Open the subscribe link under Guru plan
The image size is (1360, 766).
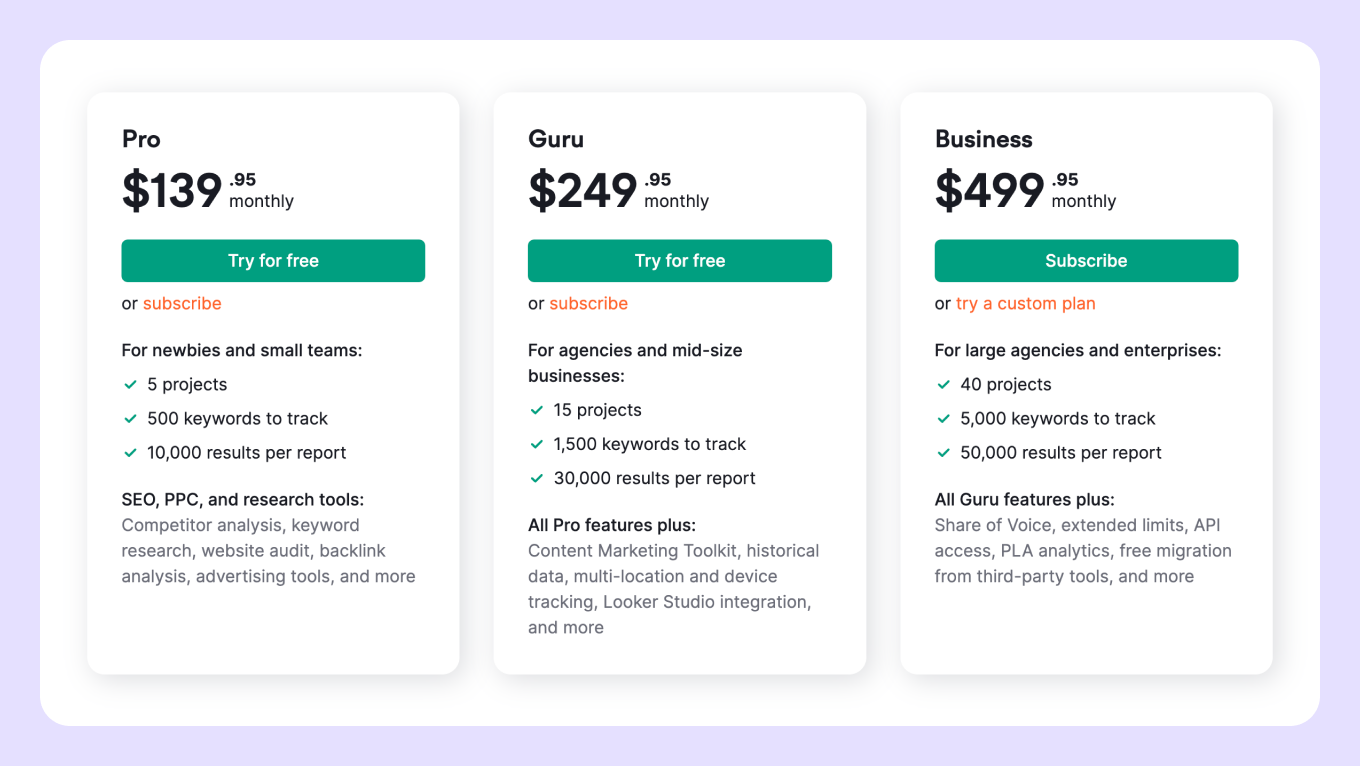(589, 303)
